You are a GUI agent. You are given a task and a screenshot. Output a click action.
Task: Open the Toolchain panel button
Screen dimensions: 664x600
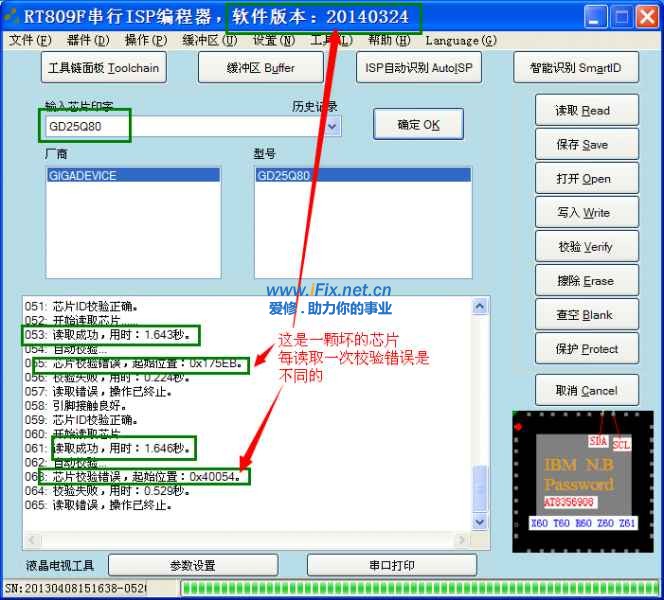103,68
